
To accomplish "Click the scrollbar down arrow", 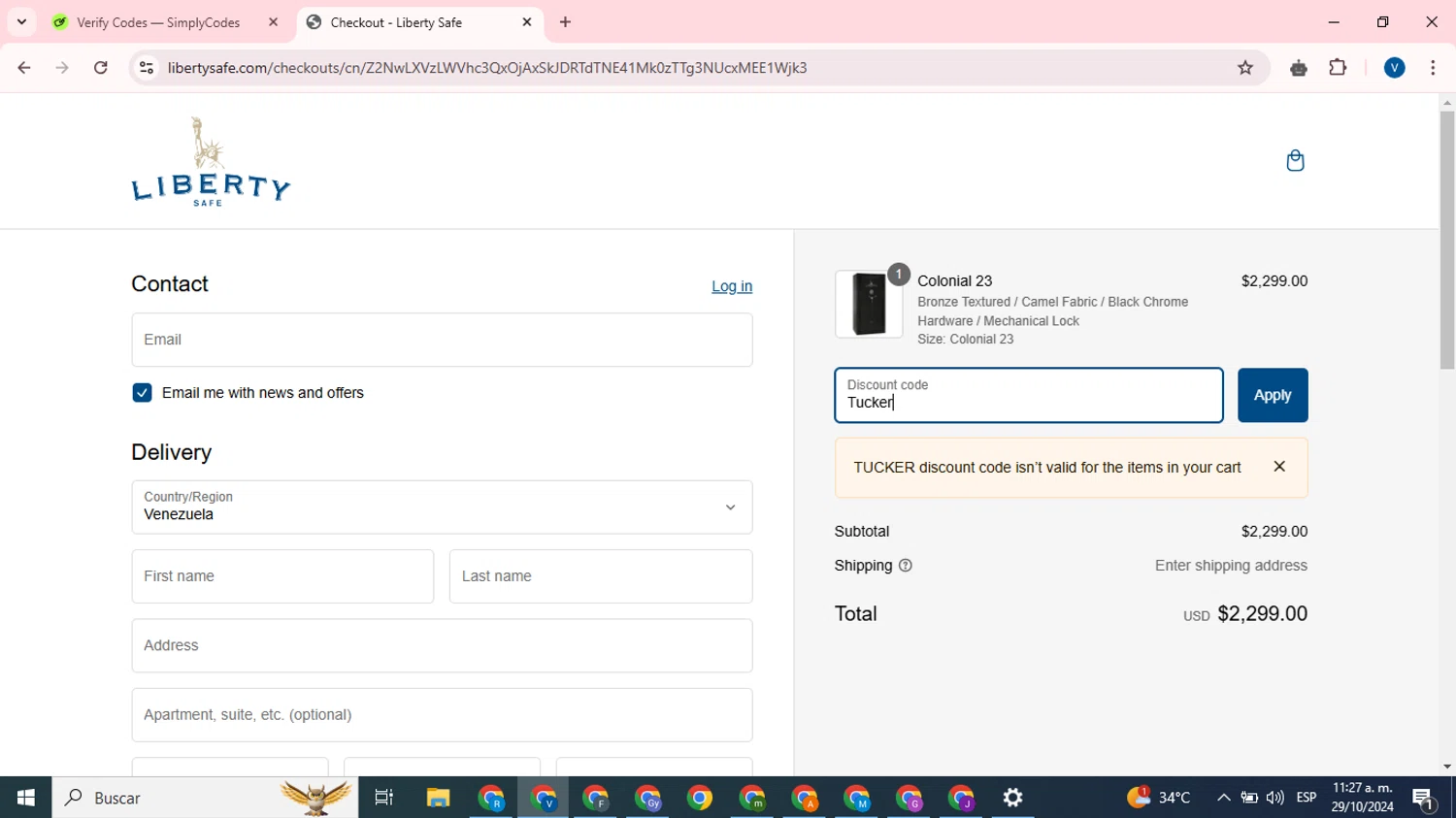I will pos(1447,767).
